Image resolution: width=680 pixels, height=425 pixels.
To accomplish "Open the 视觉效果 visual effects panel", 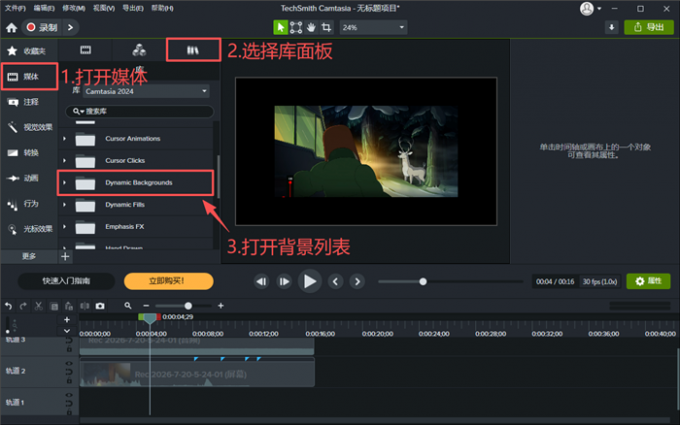I will coord(29,127).
